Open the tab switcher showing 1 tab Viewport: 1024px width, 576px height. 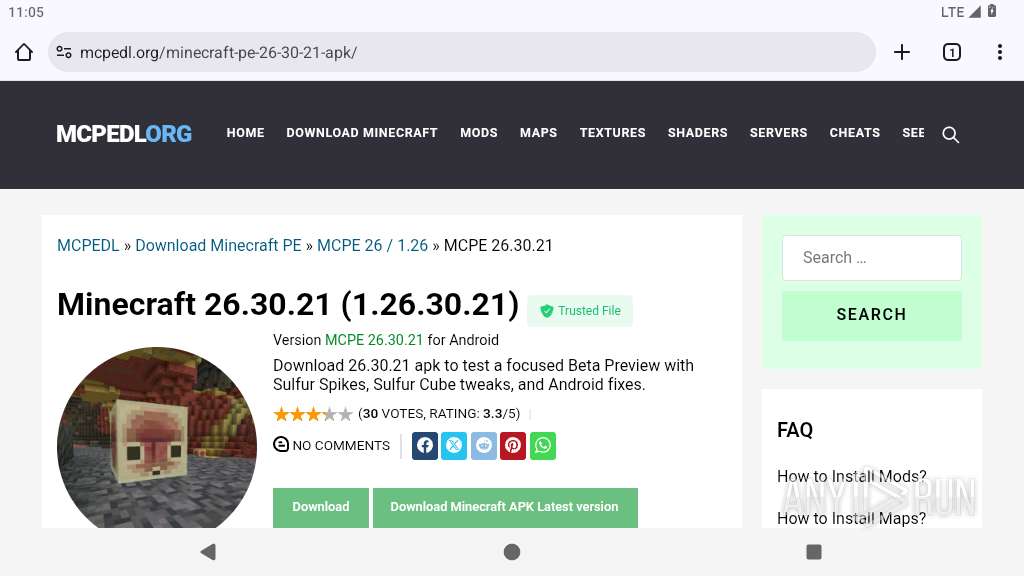point(952,52)
